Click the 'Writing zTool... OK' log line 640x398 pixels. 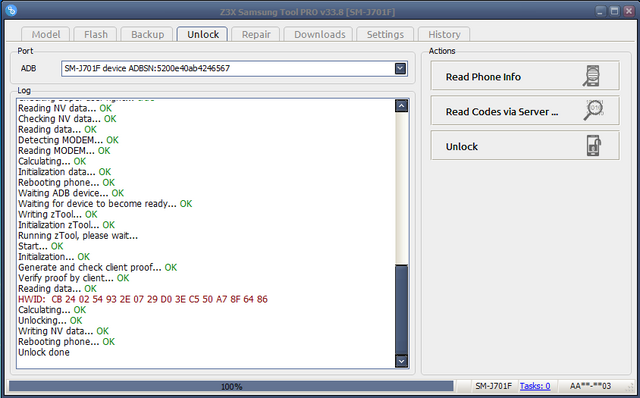tap(58, 214)
